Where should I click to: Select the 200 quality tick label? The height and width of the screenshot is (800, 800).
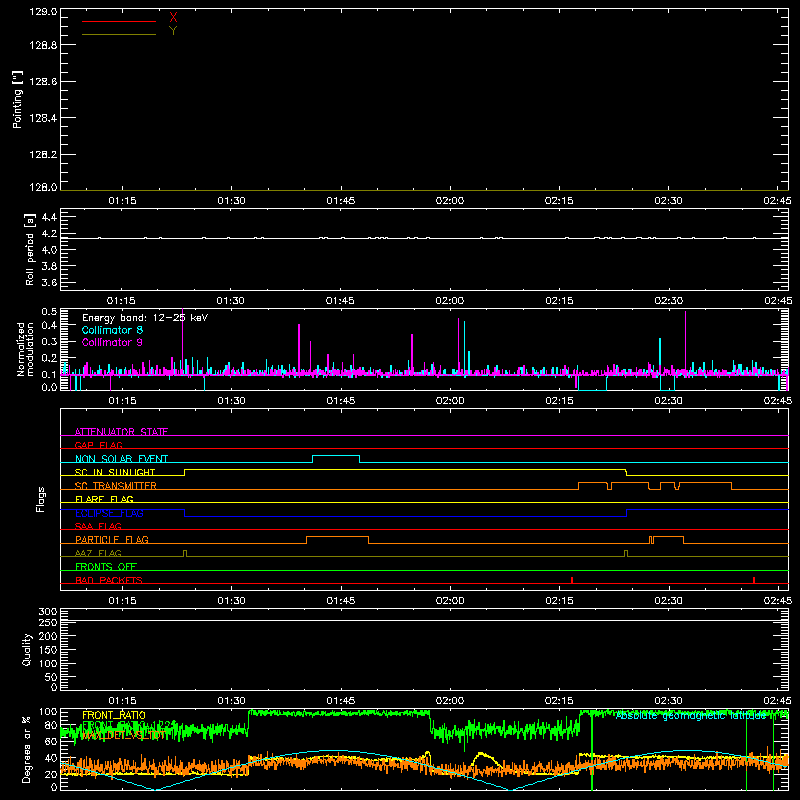coord(48,636)
